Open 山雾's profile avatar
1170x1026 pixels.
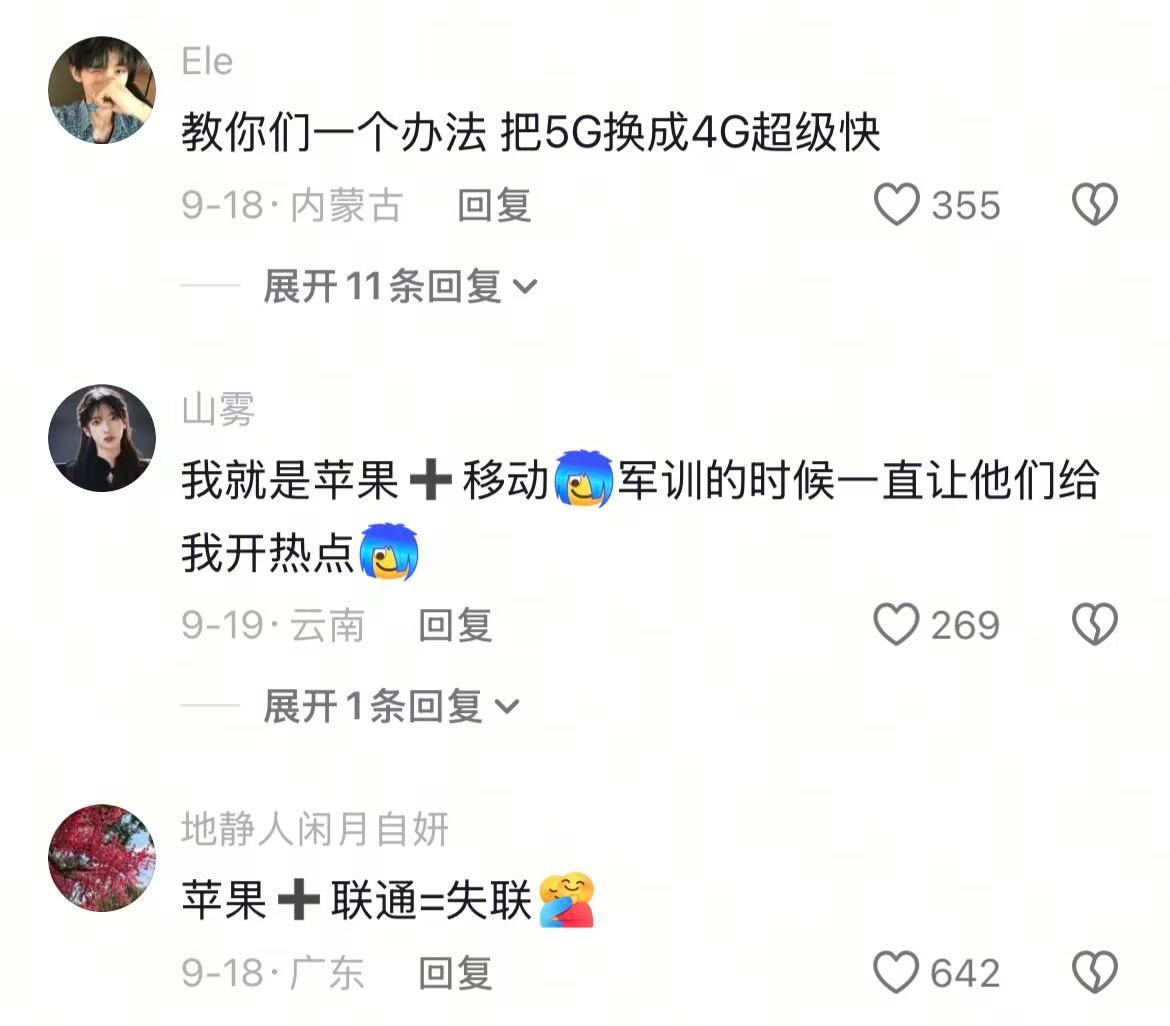click(102, 438)
